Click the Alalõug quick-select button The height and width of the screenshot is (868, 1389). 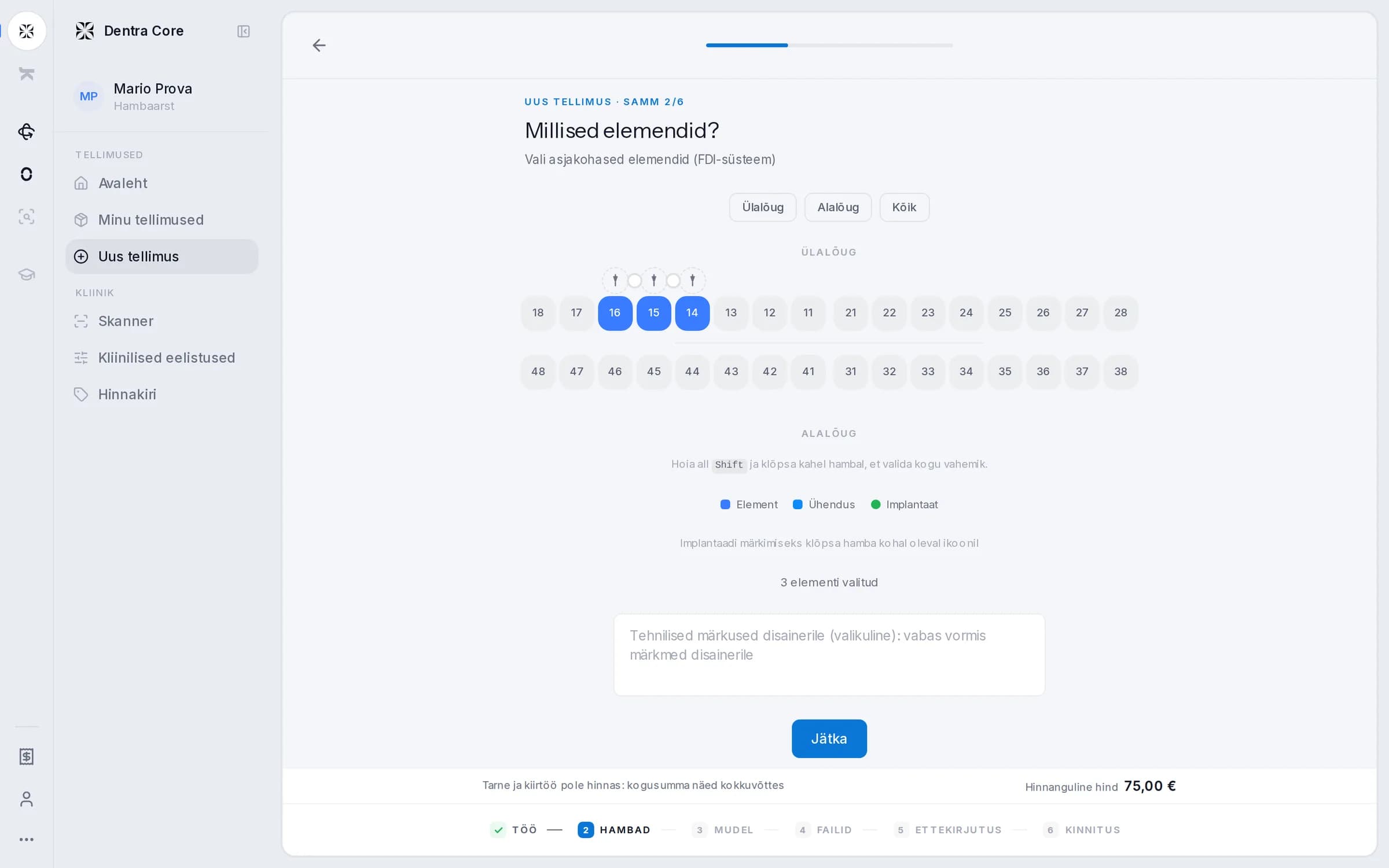pyautogui.click(x=838, y=207)
